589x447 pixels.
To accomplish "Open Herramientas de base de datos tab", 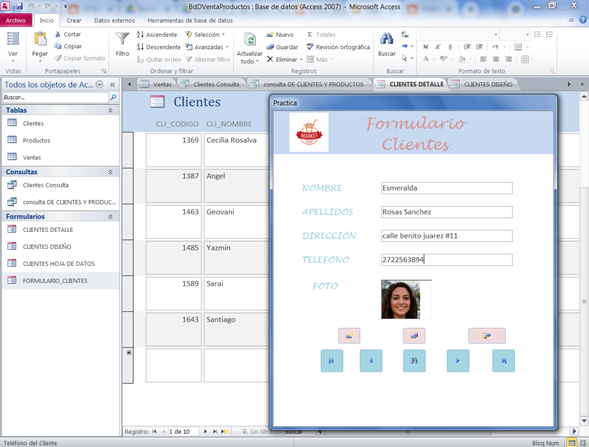I will [x=190, y=20].
